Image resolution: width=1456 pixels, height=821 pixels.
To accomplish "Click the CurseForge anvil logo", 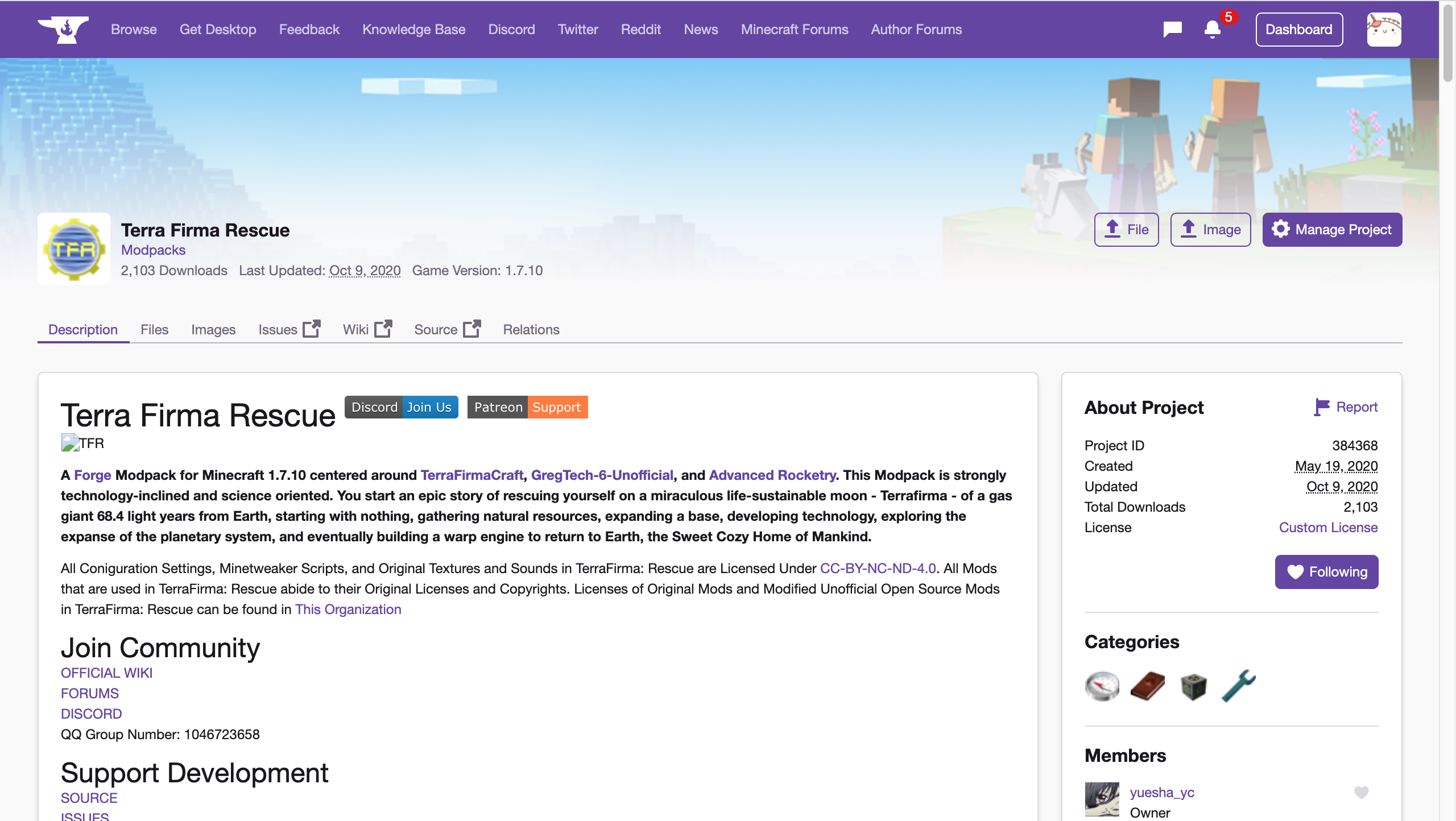I will (x=63, y=30).
